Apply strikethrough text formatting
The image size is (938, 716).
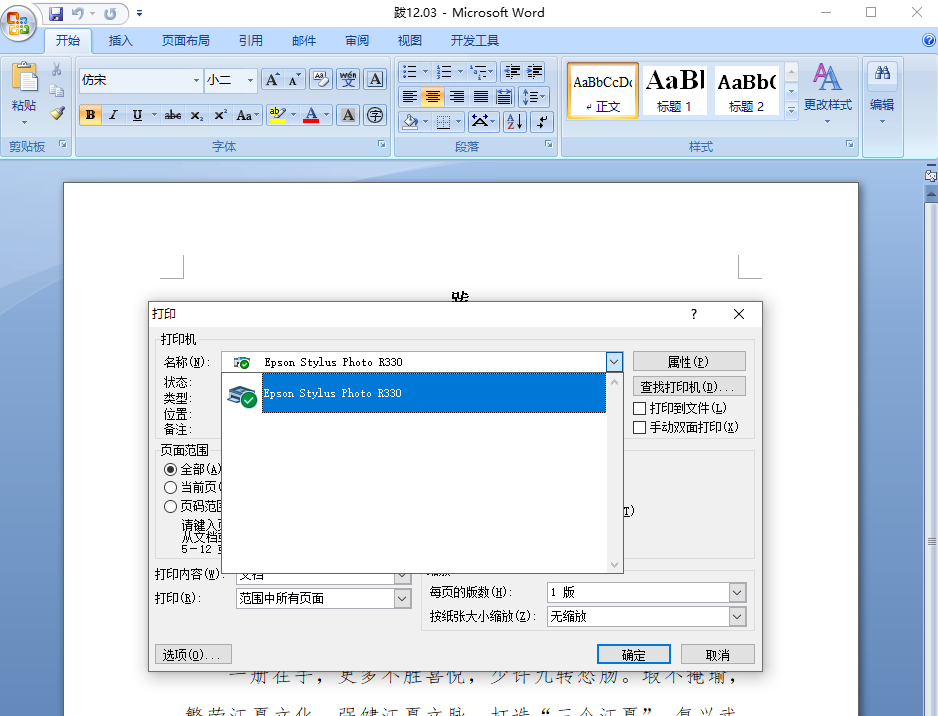click(172, 115)
